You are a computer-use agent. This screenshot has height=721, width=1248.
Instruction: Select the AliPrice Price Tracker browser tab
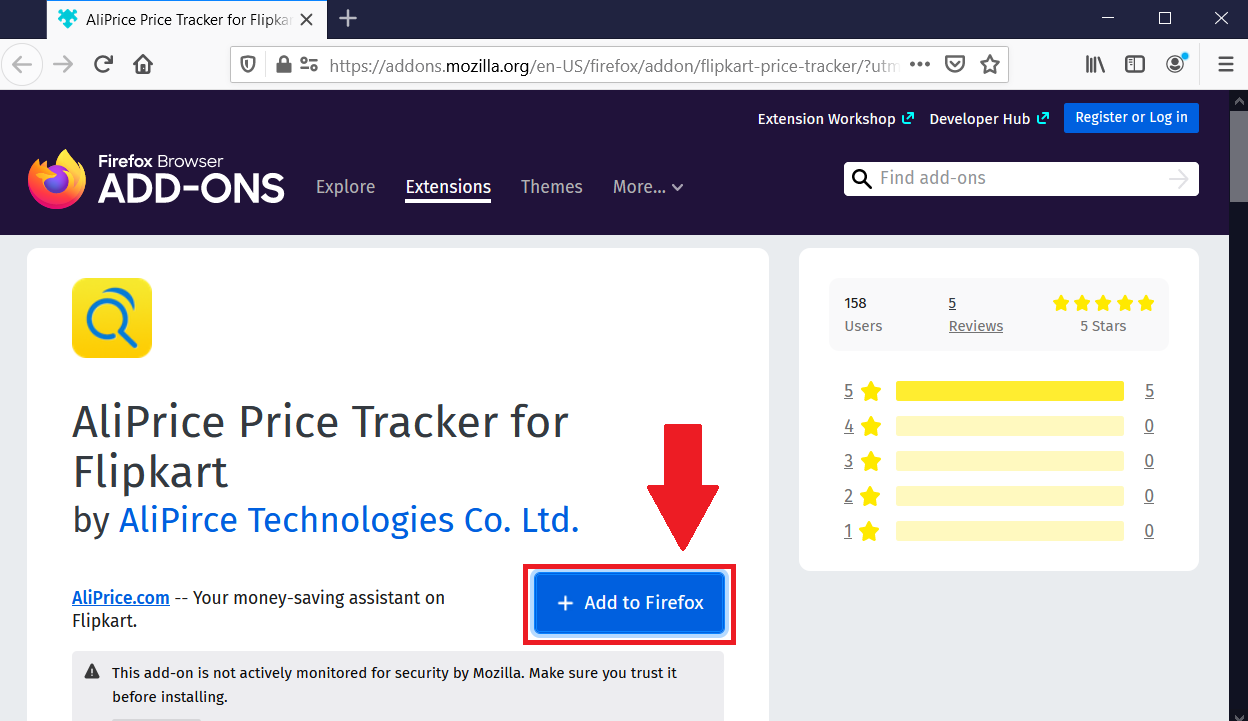186,19
